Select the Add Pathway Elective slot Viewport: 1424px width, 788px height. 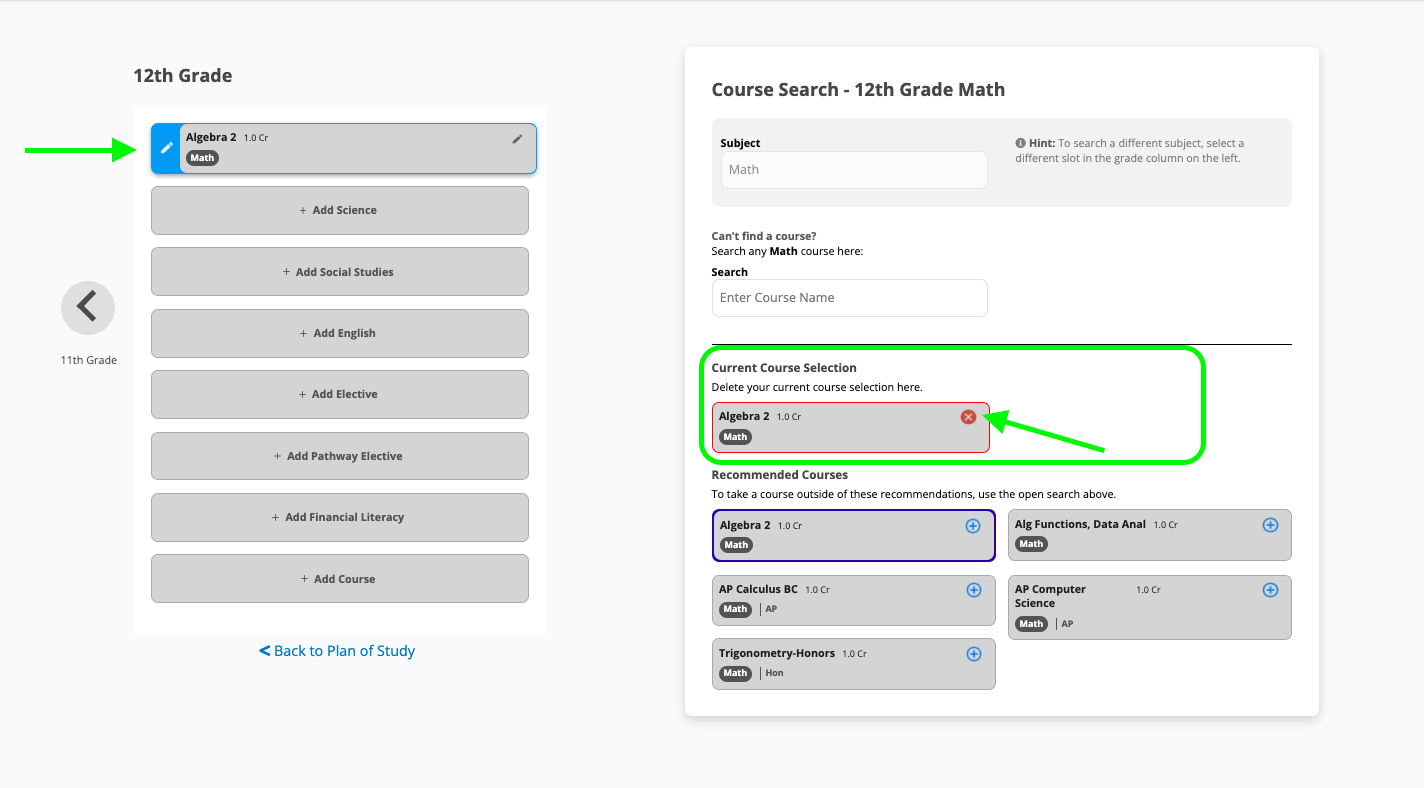tap(339, 457)
